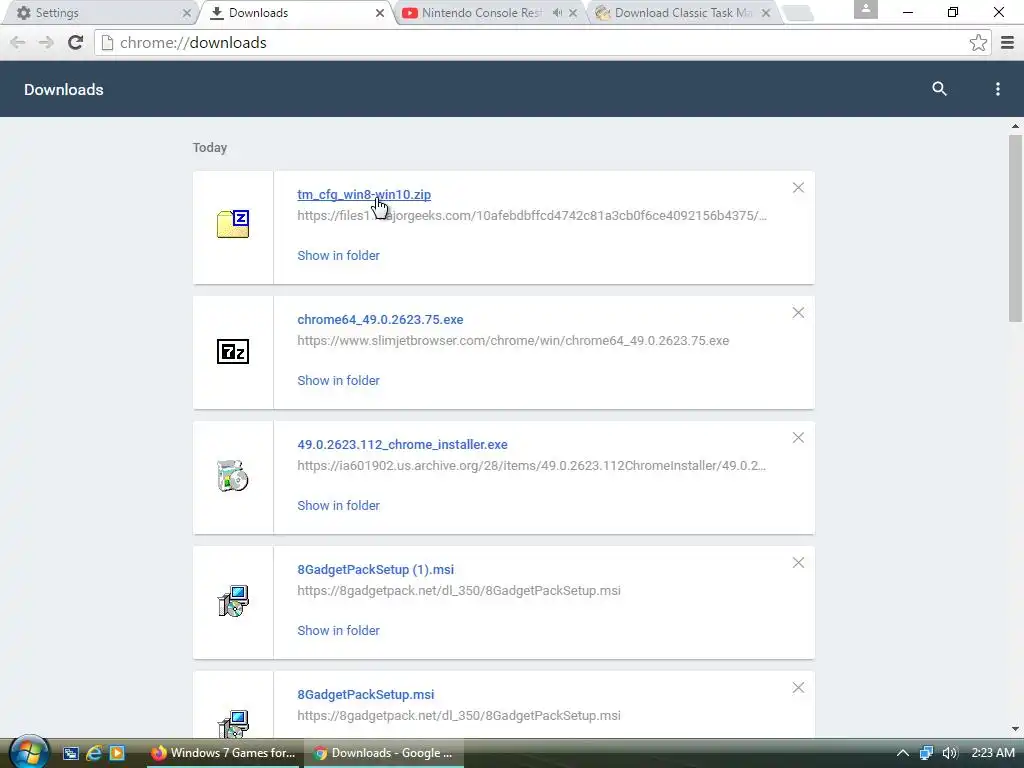Mute the Nintendo Console tab audio icon

pyautogui.click(x=557, y=13)
